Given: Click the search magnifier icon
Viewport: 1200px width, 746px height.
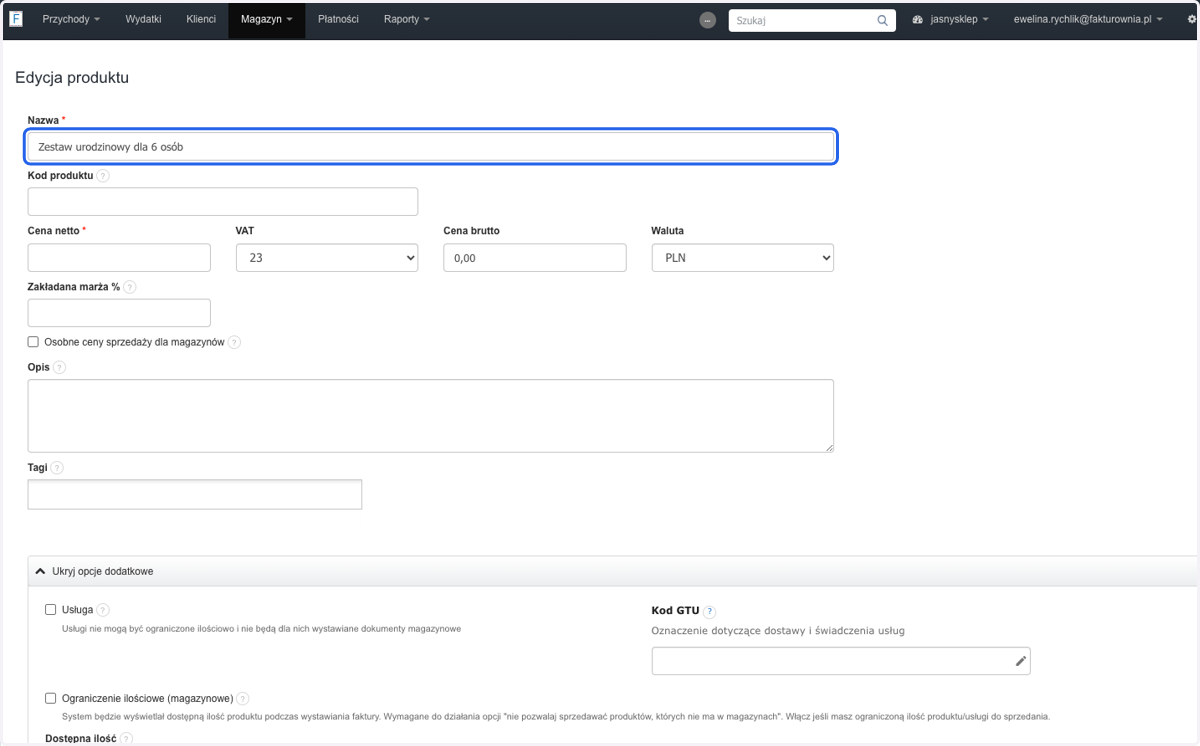Looking at the screenshot, I should coord(883,20).
